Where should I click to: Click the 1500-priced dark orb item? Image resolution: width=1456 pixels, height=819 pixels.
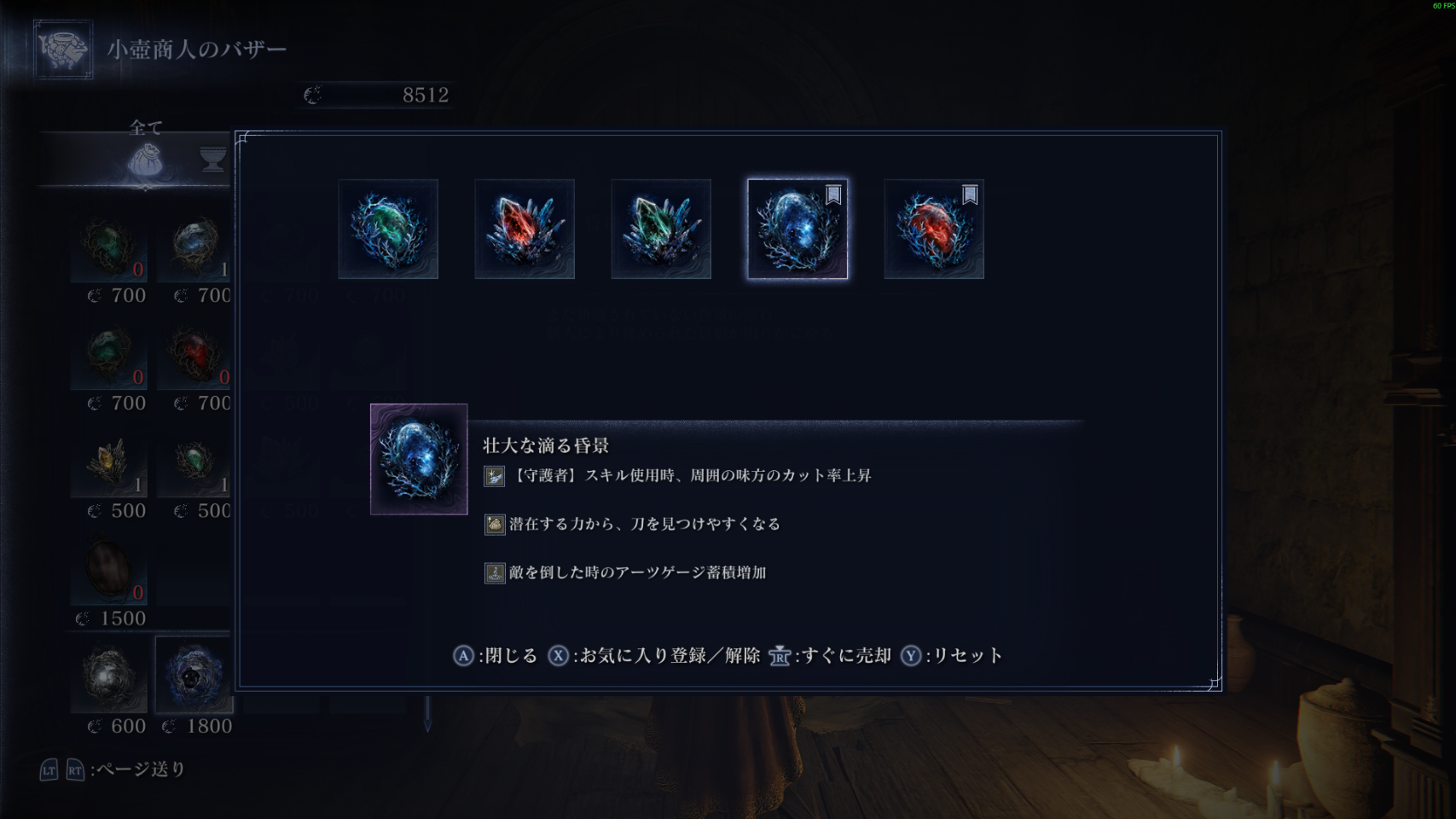point(108,569)
